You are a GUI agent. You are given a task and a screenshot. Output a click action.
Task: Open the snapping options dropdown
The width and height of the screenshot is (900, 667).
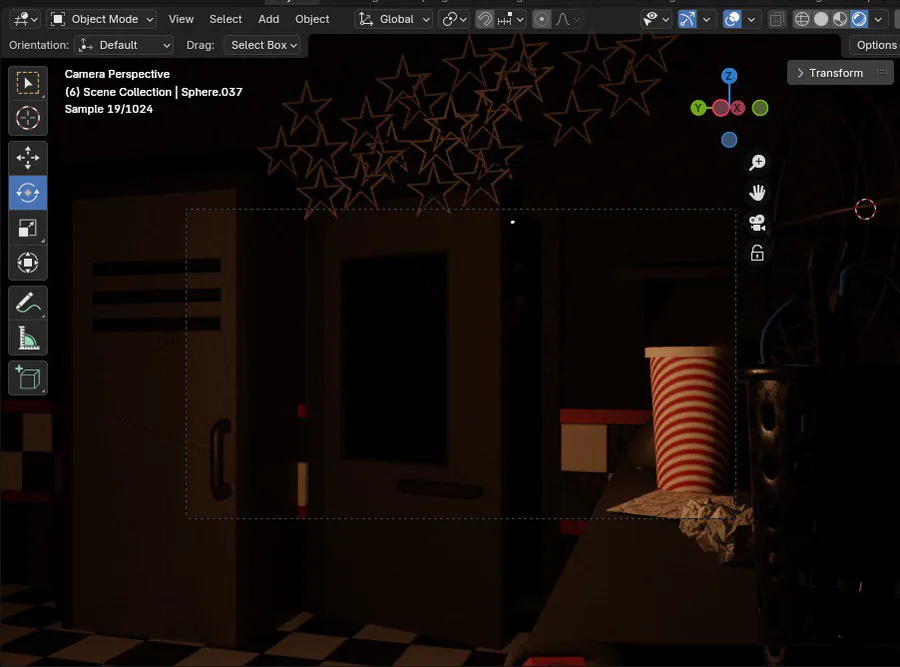pos(511,20)
